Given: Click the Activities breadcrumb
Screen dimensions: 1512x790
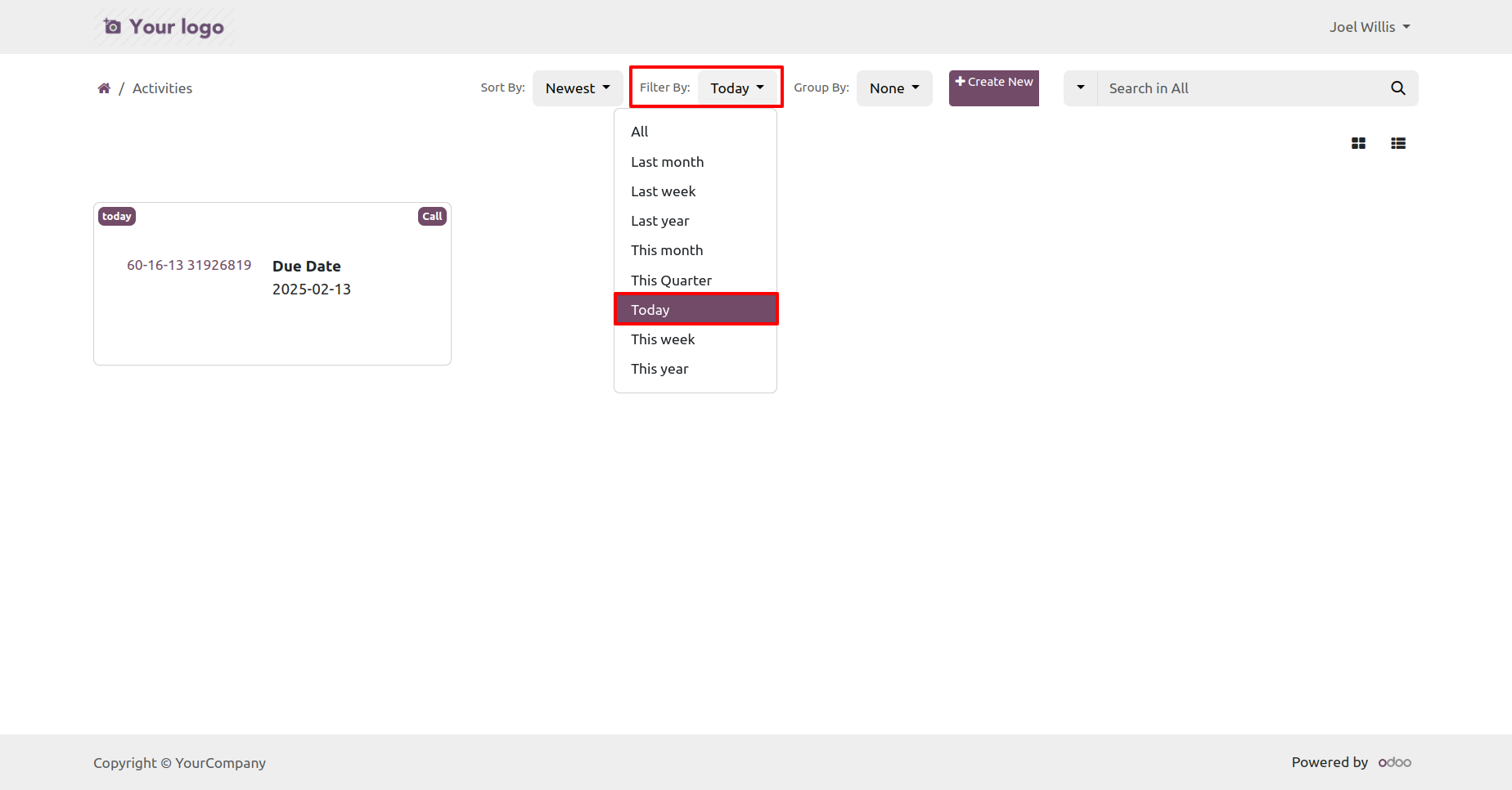Looking at the screenshot, I should (162, 88).
